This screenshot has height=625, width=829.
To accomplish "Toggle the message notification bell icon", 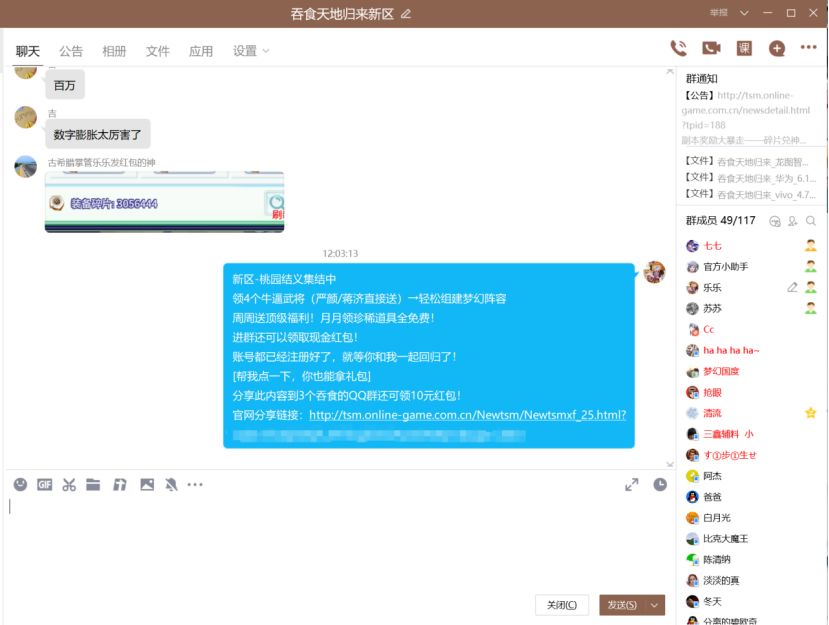I will pos(171,484).
